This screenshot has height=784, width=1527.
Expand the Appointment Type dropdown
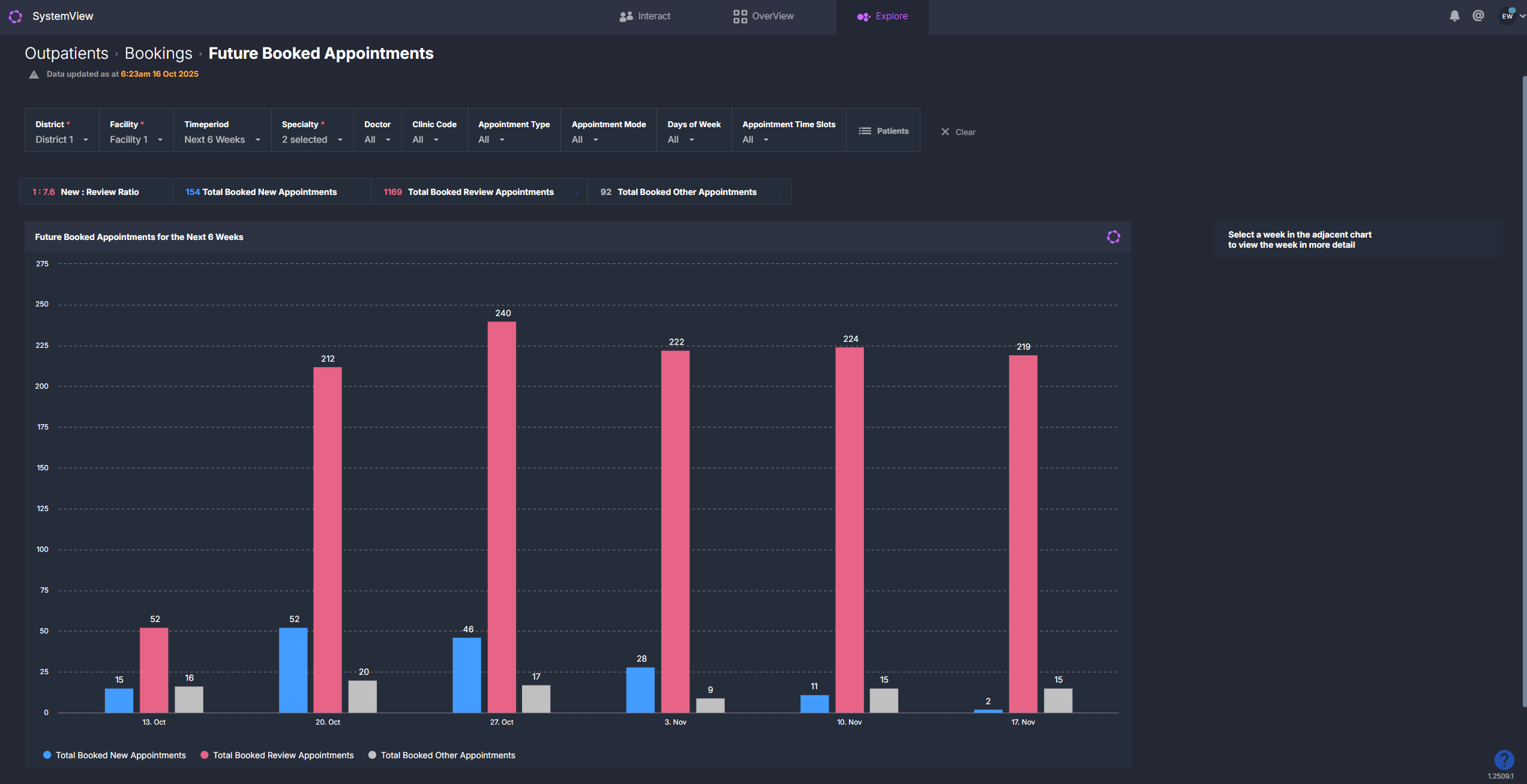pyautogui.click(x=491, y=139)
